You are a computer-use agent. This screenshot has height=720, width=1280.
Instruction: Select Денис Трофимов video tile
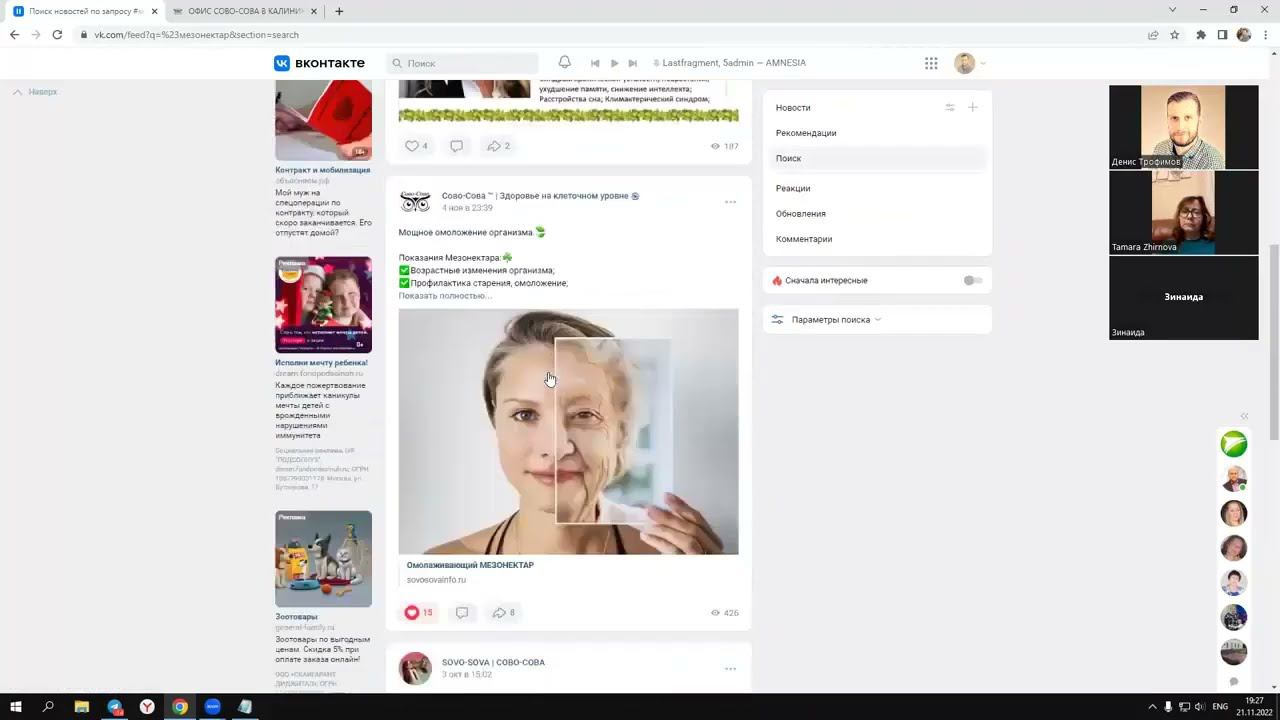[x=1184, y=127]
